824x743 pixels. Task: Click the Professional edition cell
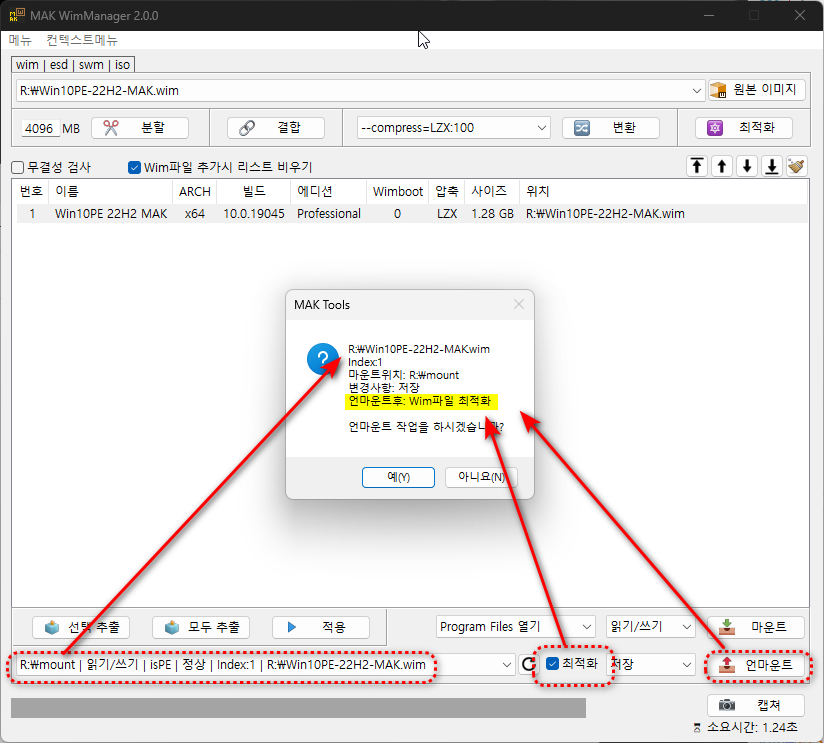[329, 214]
